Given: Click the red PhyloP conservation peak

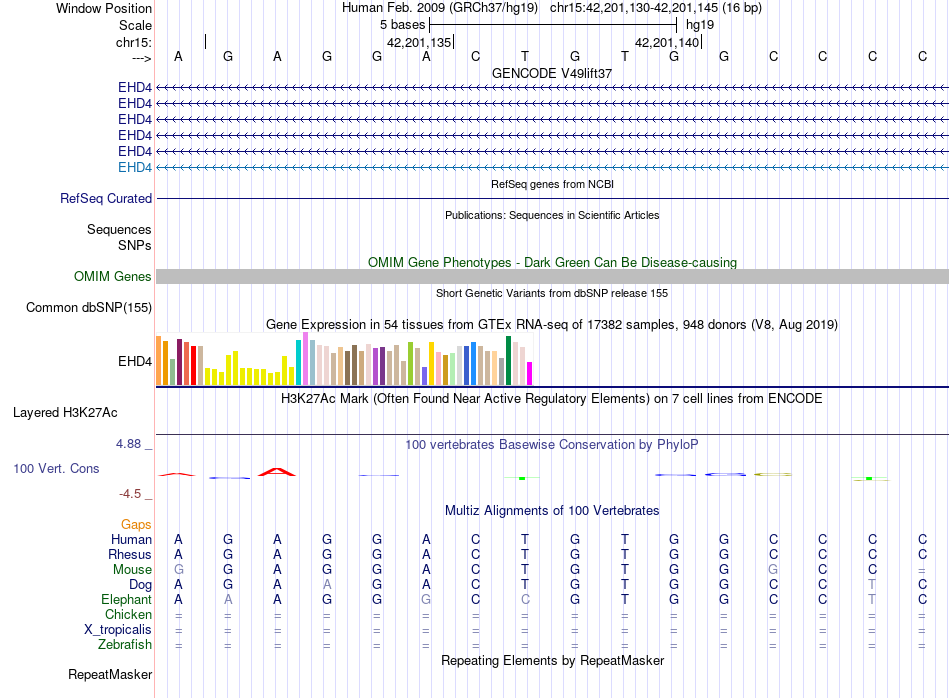Looking at the screenshot, I should pos(277,472).
